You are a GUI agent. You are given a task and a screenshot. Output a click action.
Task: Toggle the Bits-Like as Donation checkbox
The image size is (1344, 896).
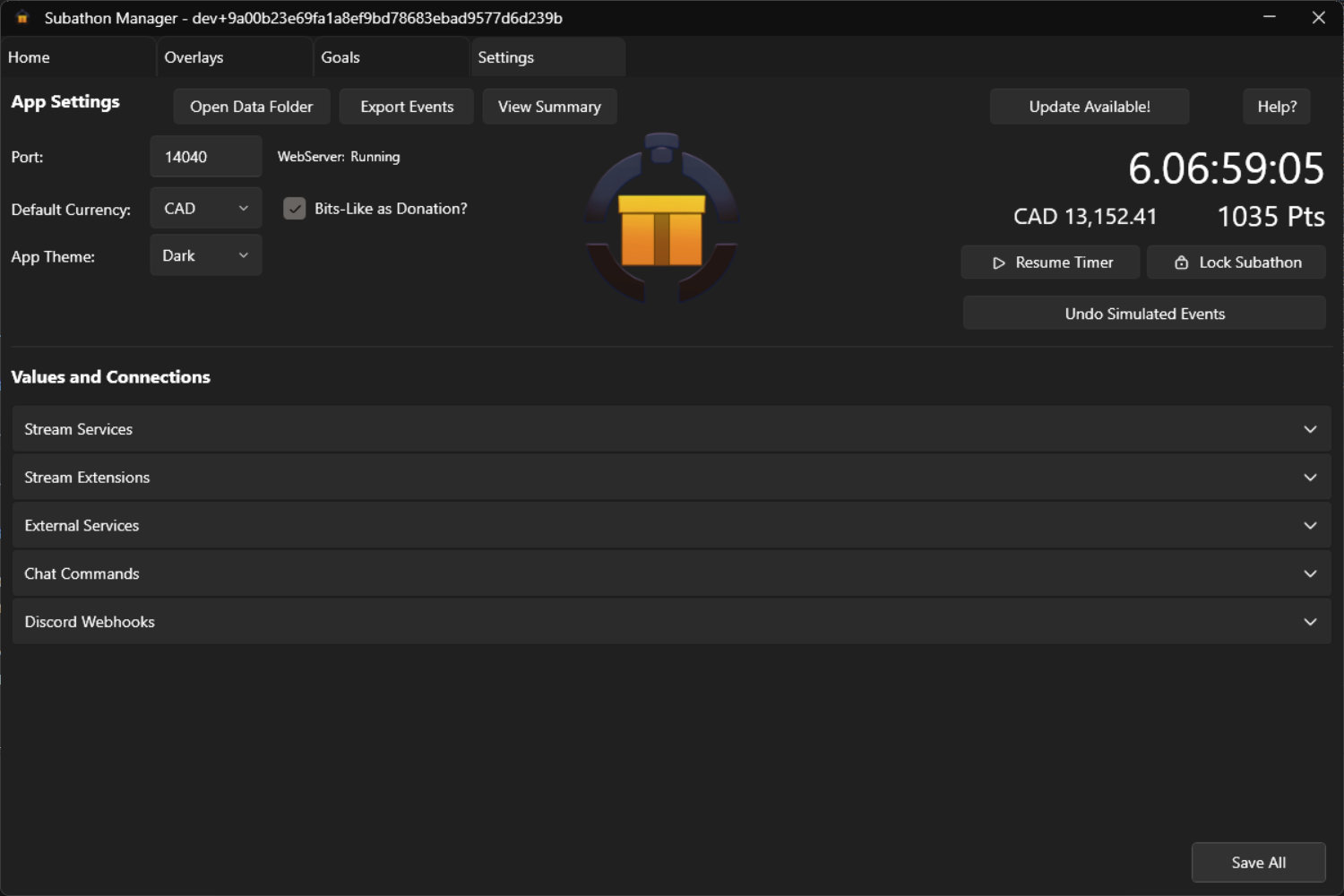click(x=295, y=209)
